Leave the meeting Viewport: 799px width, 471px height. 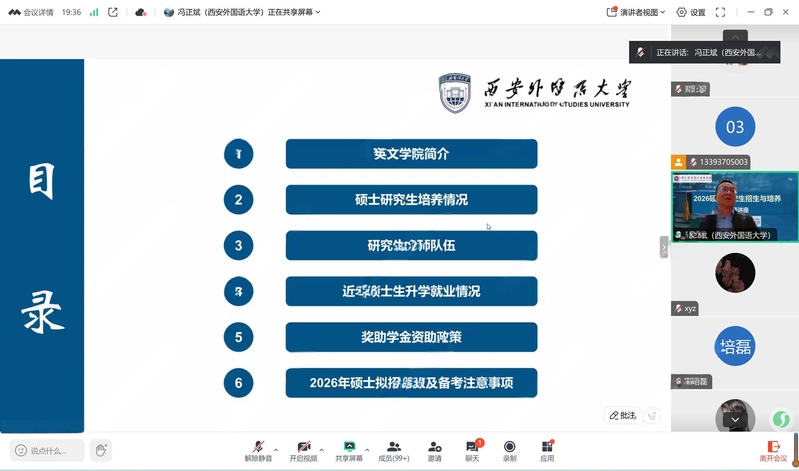coord(773,450)
